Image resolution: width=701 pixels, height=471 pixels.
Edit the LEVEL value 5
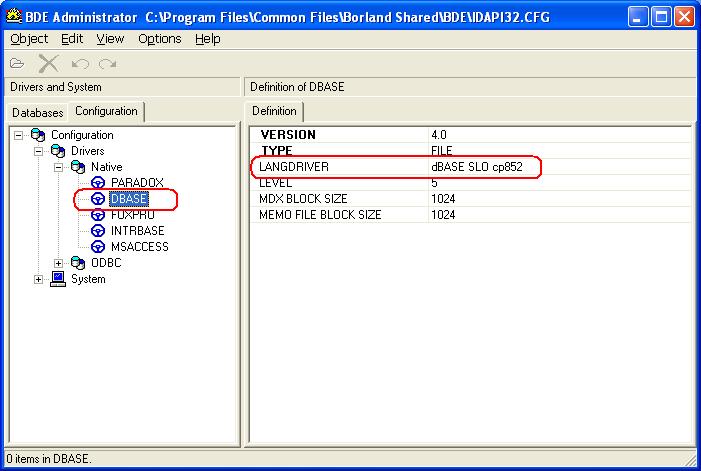coord(434,182)
